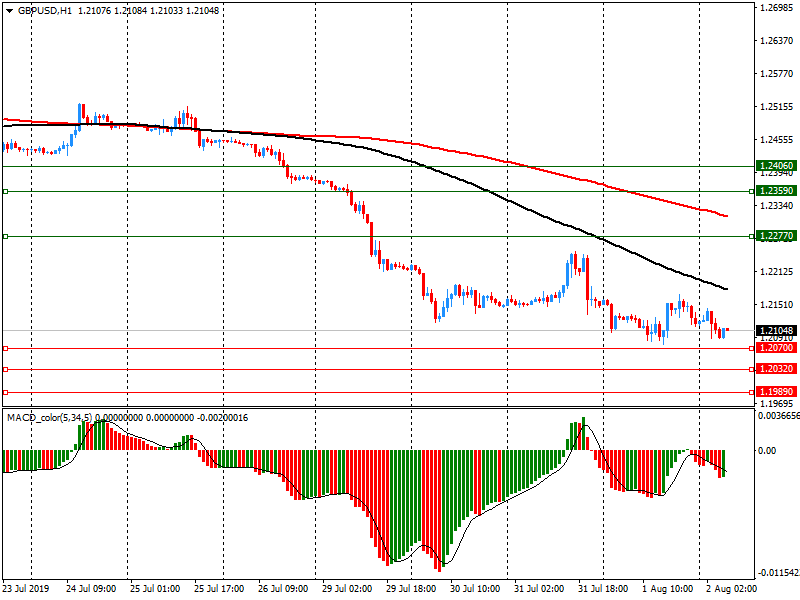The height and width of the screenshot is (600, 800).
Task: Click the 1.25155 price scale value
Action: click(x=777, y=107)
